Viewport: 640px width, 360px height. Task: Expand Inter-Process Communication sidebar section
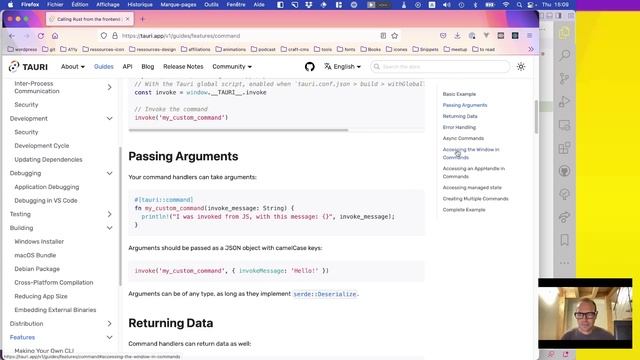coord(109,87)
